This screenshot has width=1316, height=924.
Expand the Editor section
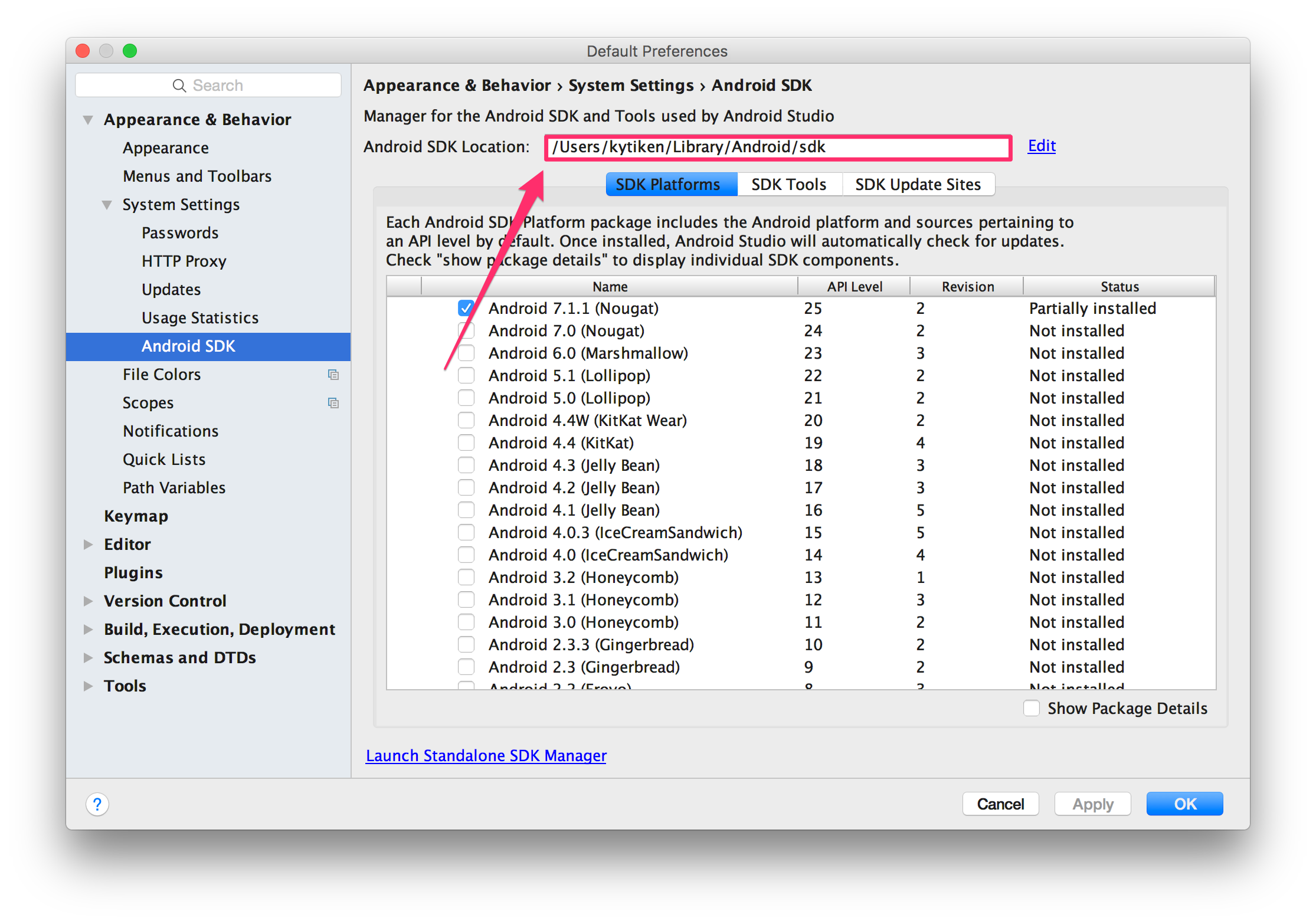[89, 544]
